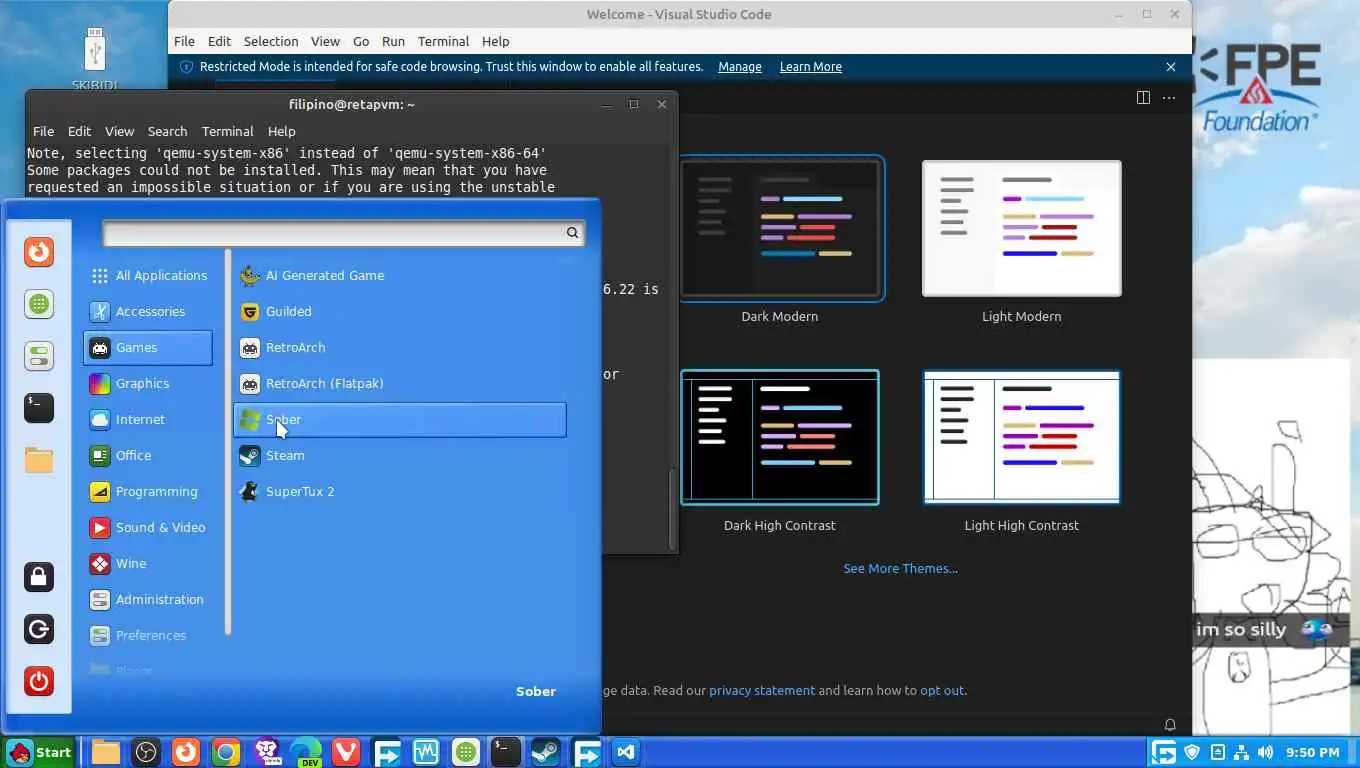Open VS Code Terminal menu

(443, 42)
